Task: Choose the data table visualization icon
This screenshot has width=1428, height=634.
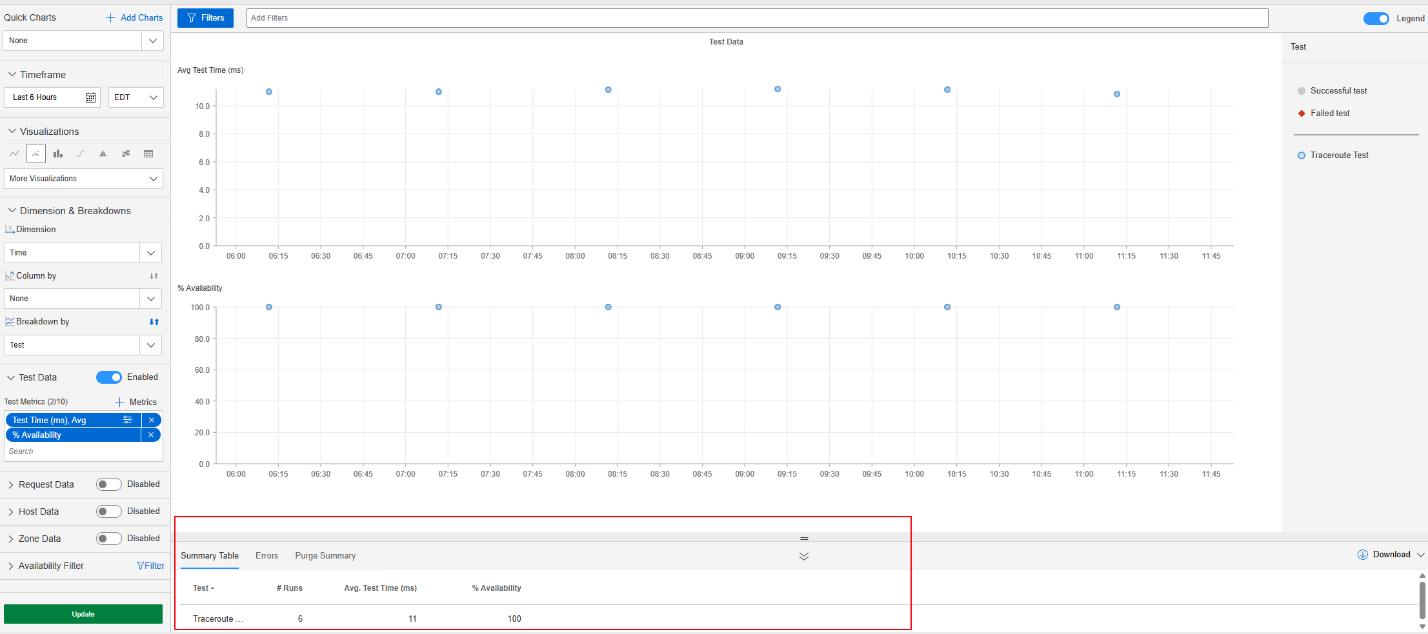Action: click(148, 153)
